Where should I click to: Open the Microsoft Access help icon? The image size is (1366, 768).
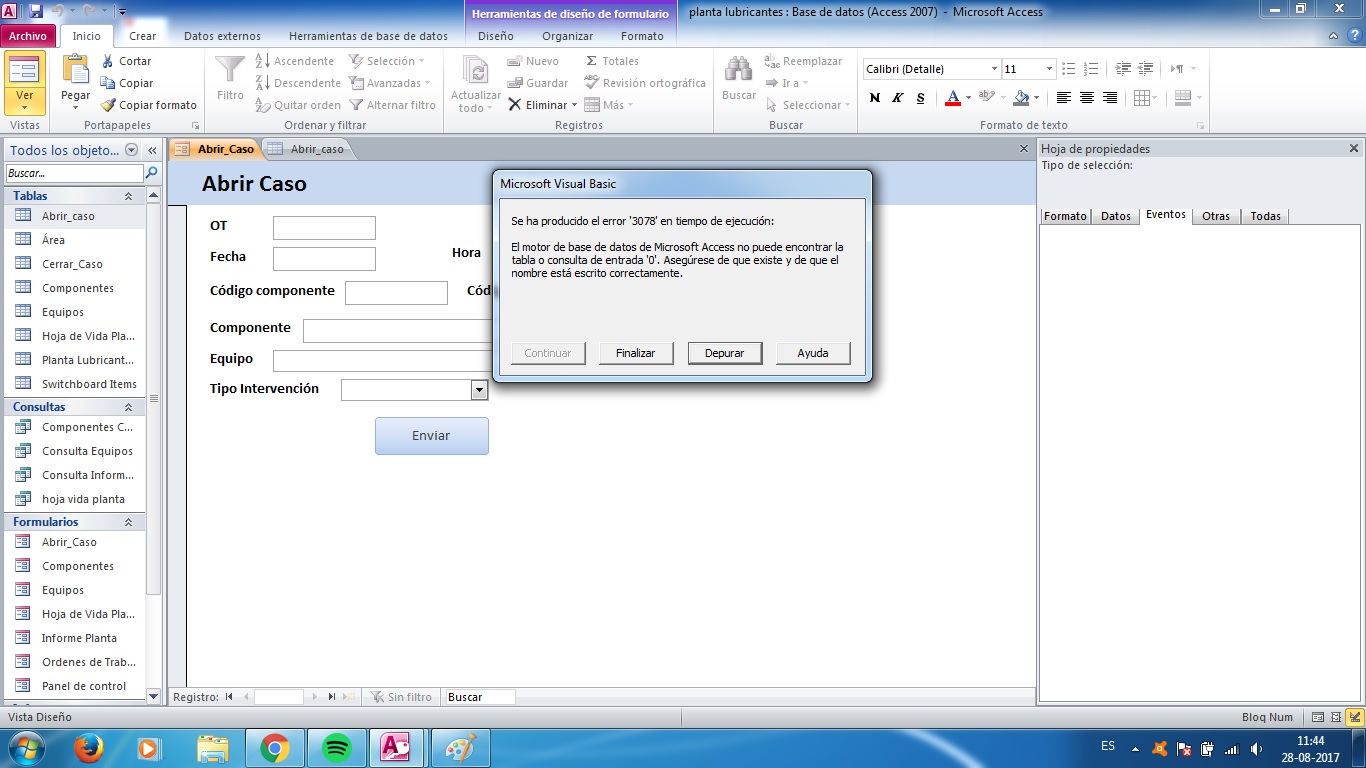[1354, 36]
